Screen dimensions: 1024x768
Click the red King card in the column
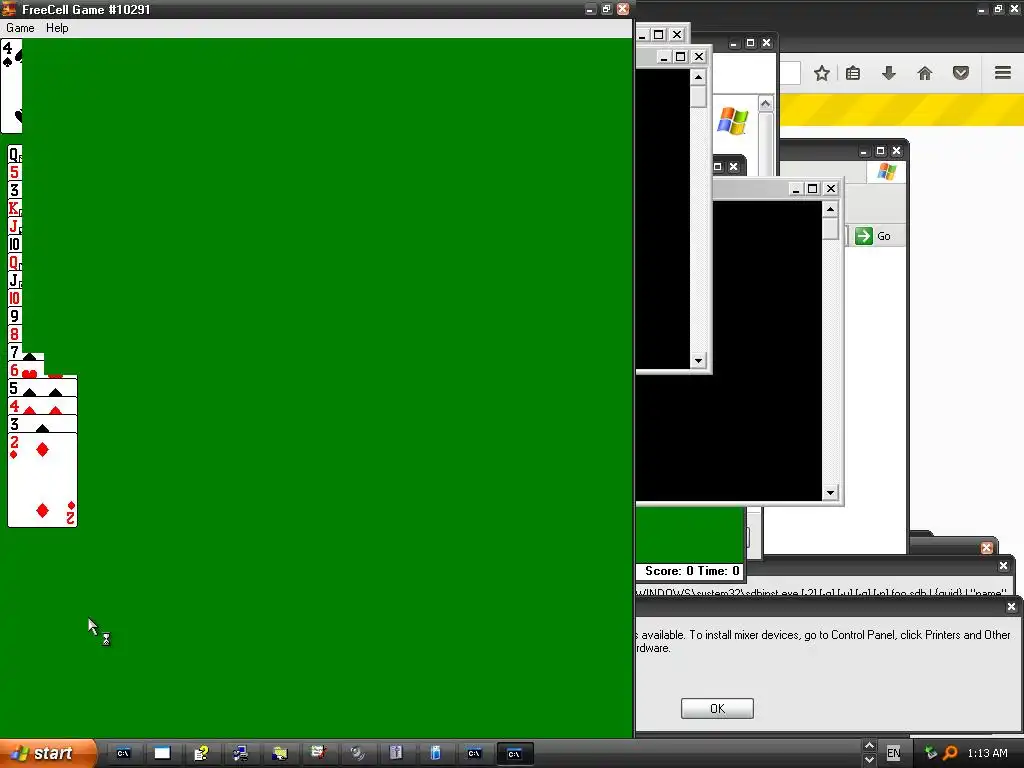click(x=14, y=208)
